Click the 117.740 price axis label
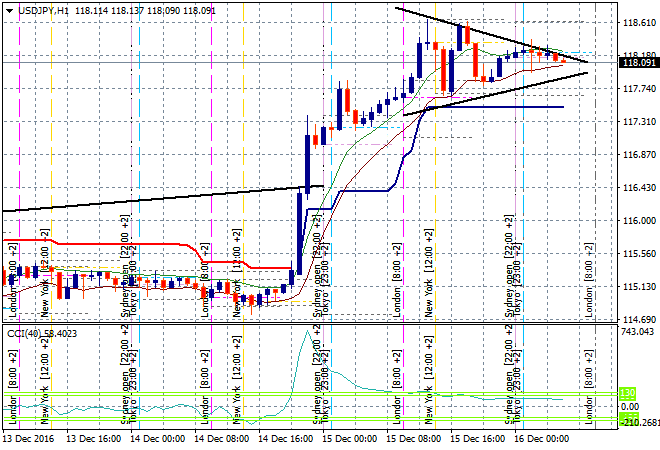 pyautogui.click(x=639, y=88)
